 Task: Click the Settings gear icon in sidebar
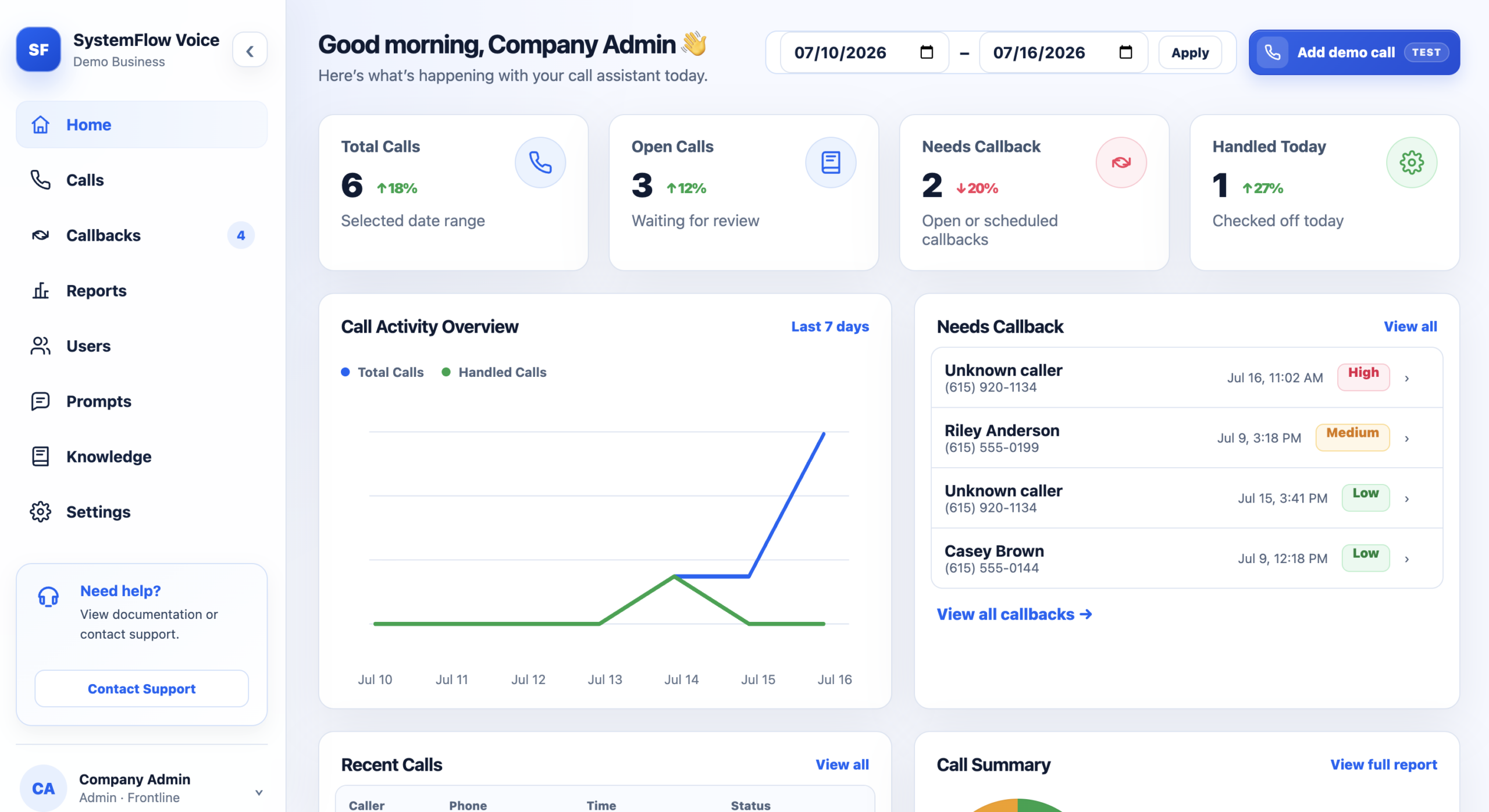click(40, 512)
